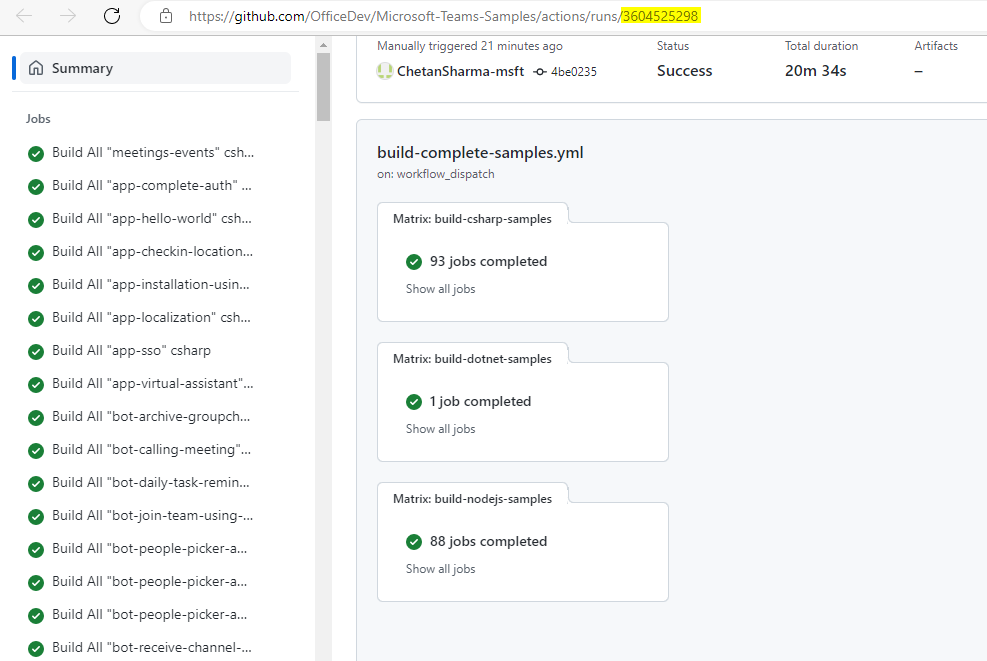The width and height of the screenshot is (987, 661).
Task: Show all jobs for build-dotnet-samples matrix
Action: point(440,428)
